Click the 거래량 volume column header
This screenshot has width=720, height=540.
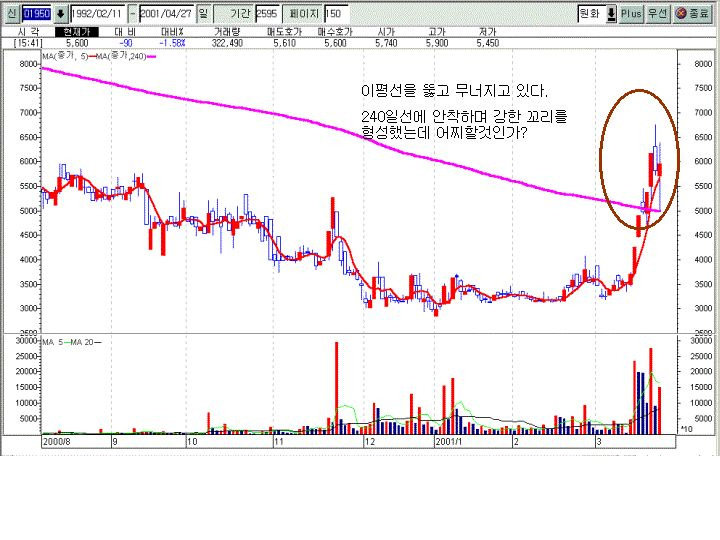[x=225, y=33]
